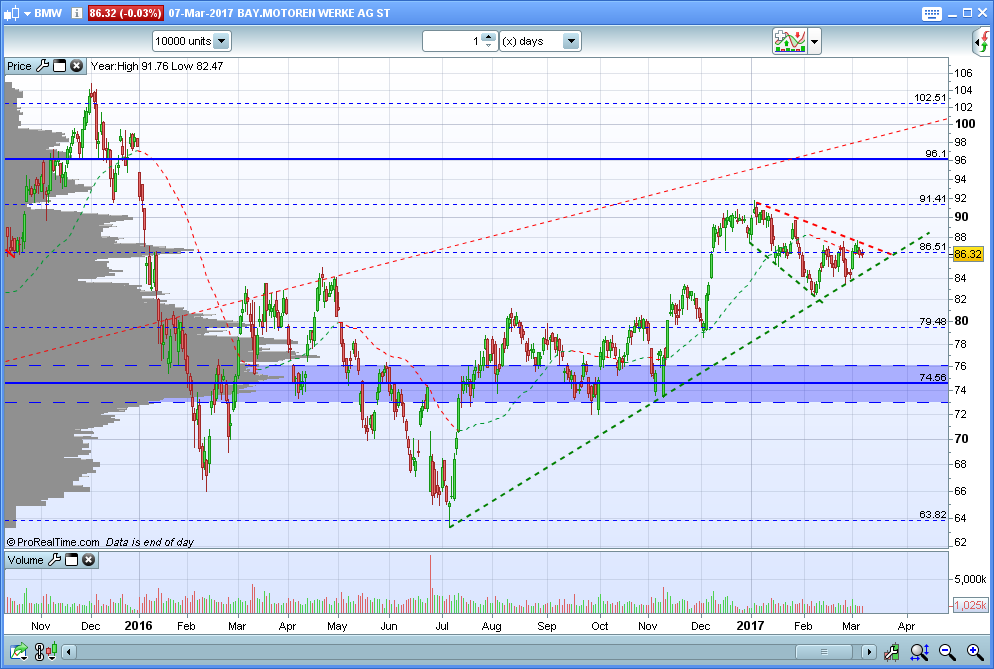This screenshot has height=669, width=994.
Task: Decrease the period count with down arrow
Action: coord(488,46)
